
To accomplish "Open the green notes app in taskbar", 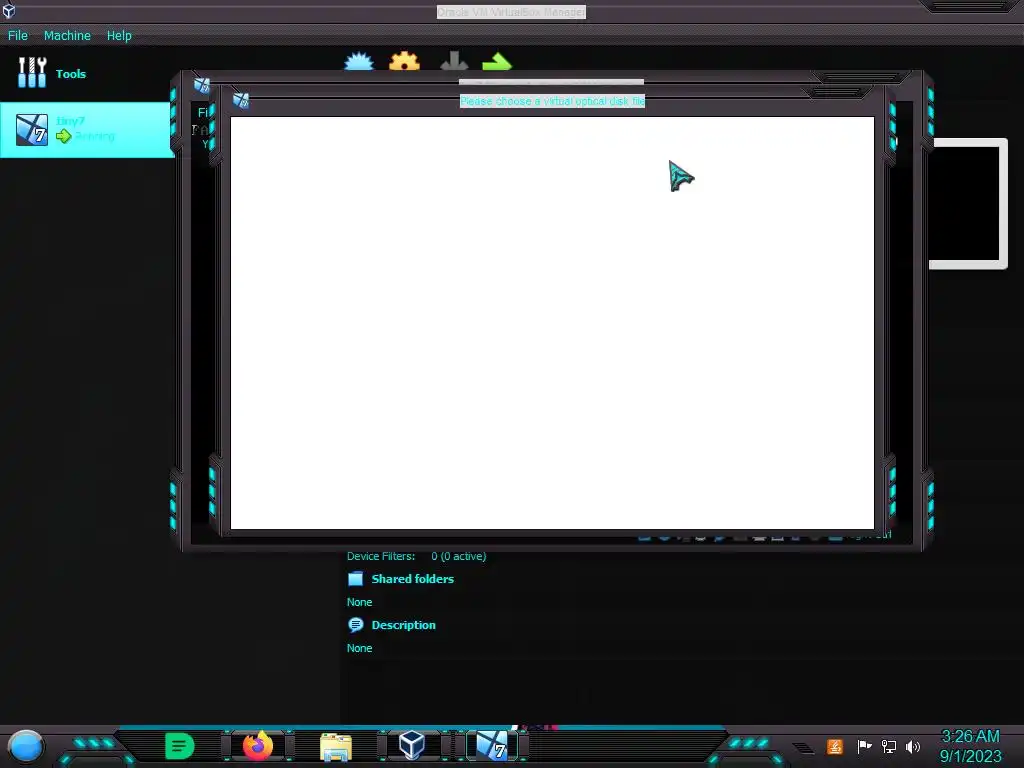I will tap(180, 746).
